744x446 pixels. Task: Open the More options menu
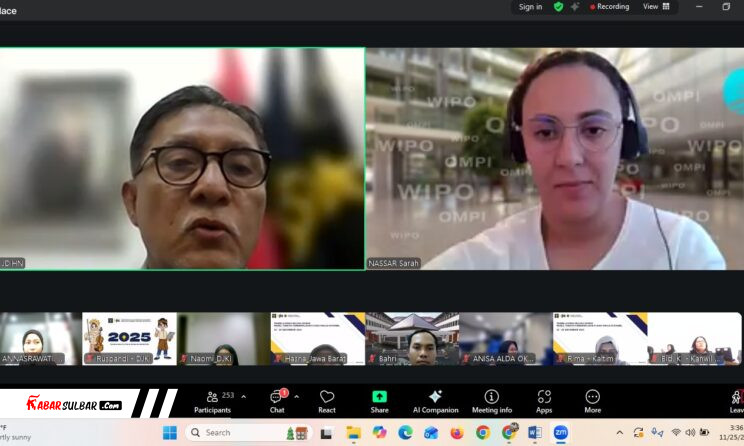[x=592, y=401]
